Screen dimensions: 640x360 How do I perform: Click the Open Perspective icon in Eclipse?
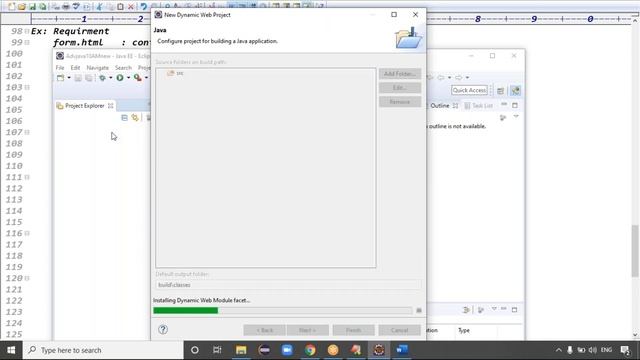pos(500,91)
